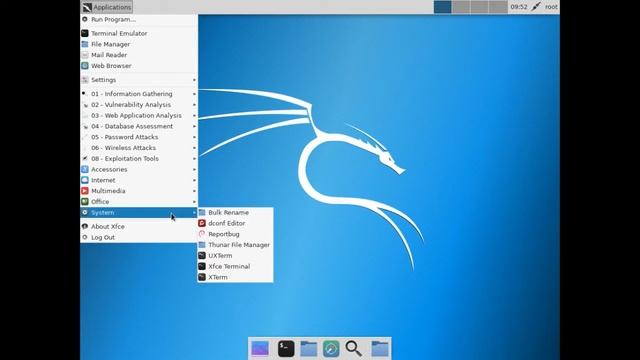Screen dimensions: 640x360
Task: Click the Applications panel button
Action: point(107,7)
